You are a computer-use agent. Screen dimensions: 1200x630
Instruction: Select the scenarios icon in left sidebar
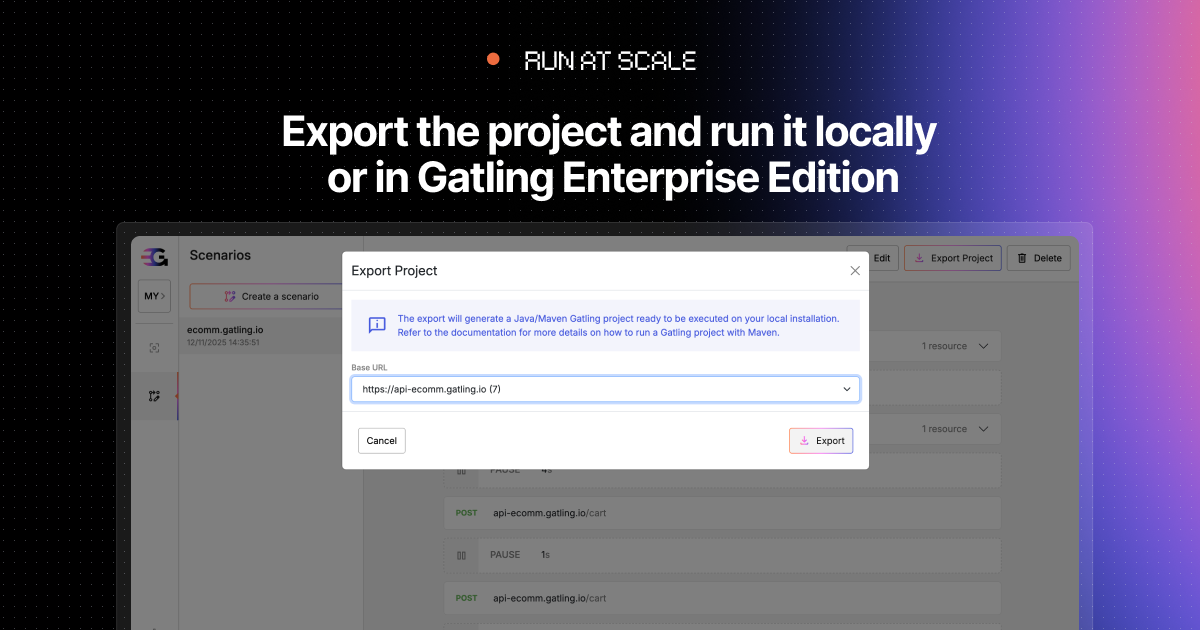click(x=154, y=396)
